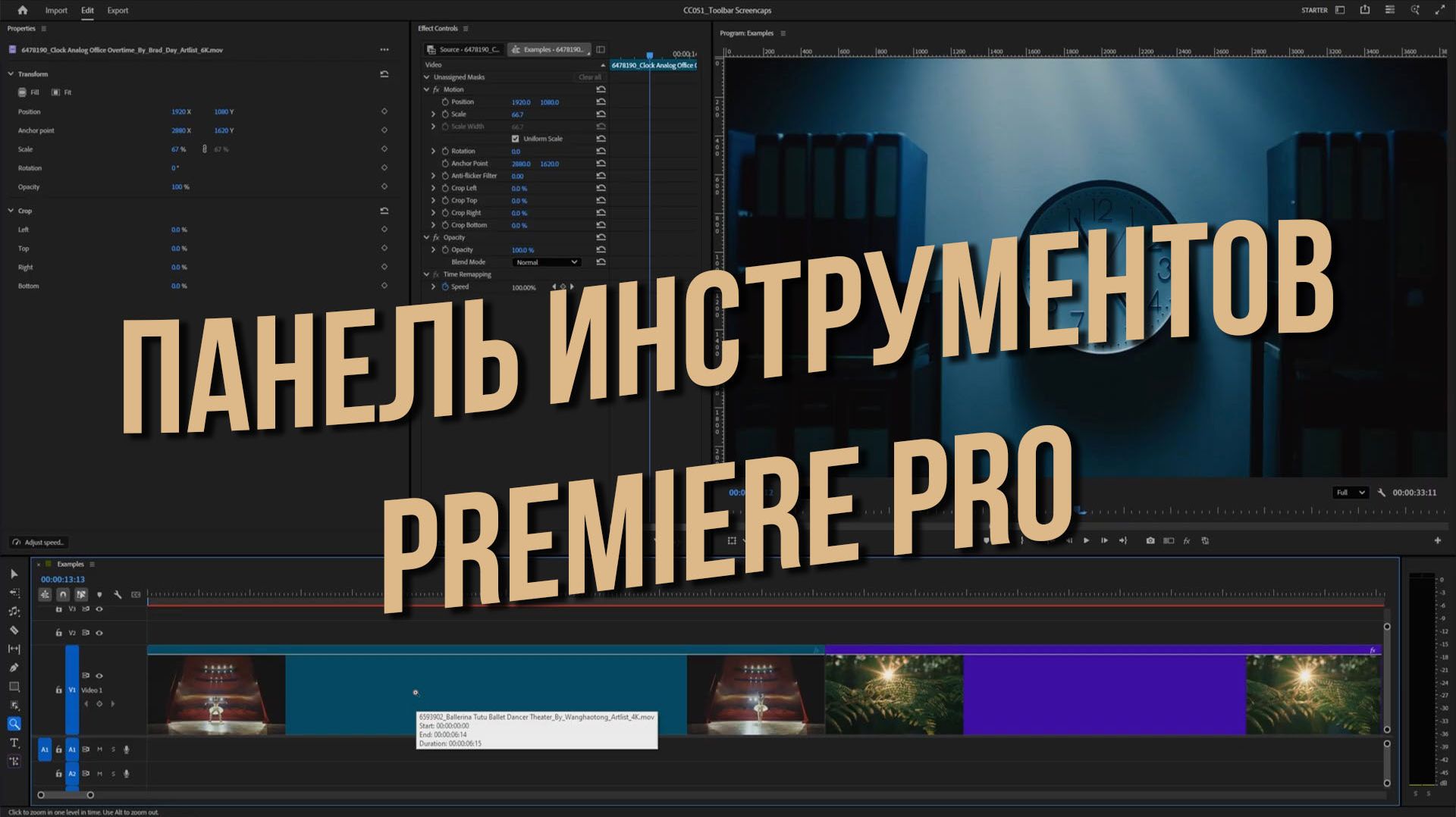
Task: Click the Clear all button for Unassigned Masks
Action: point(589,77)
